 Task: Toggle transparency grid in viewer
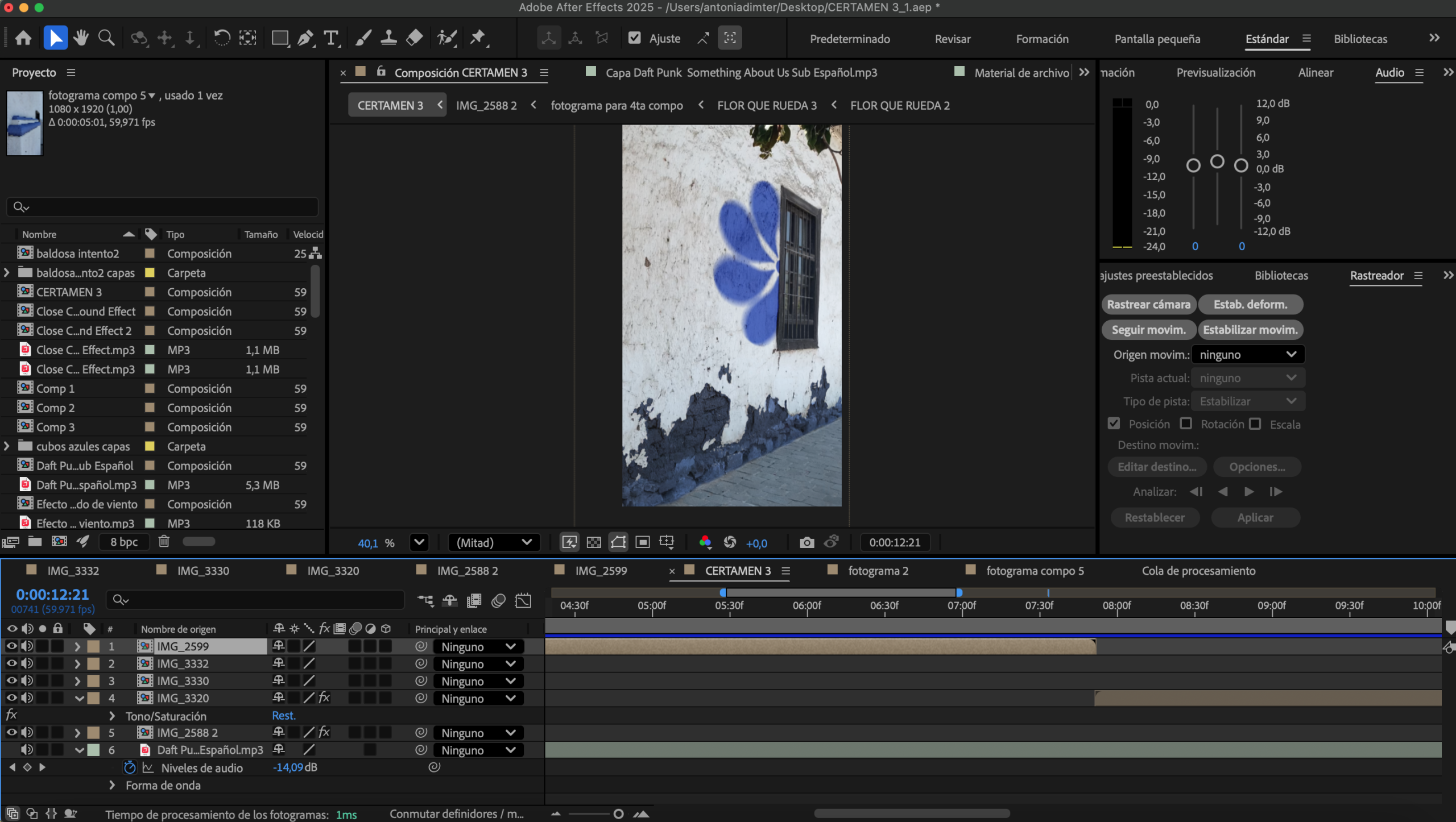point(593,542)
